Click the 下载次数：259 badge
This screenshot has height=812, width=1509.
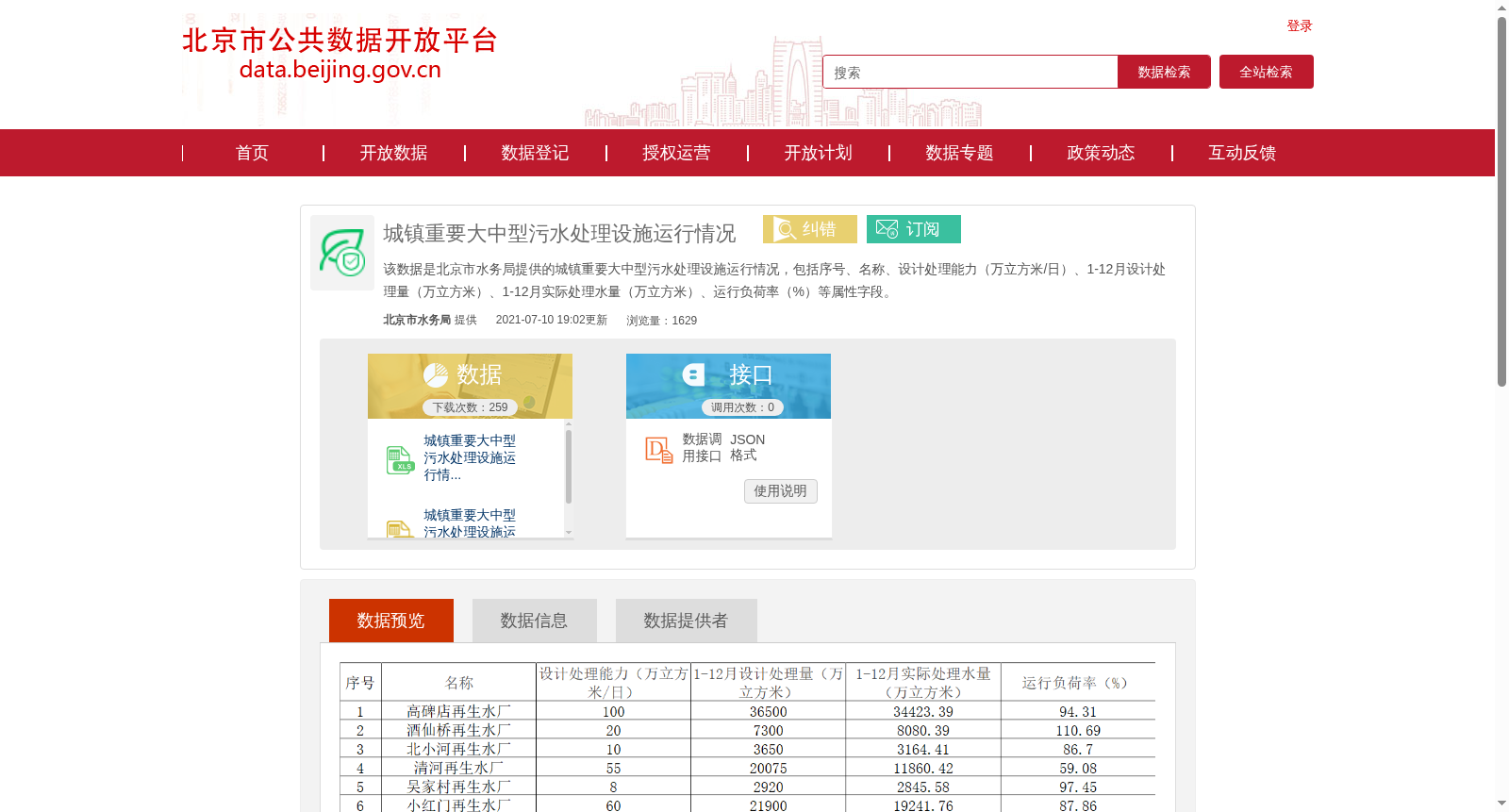(x=470, y=407)
